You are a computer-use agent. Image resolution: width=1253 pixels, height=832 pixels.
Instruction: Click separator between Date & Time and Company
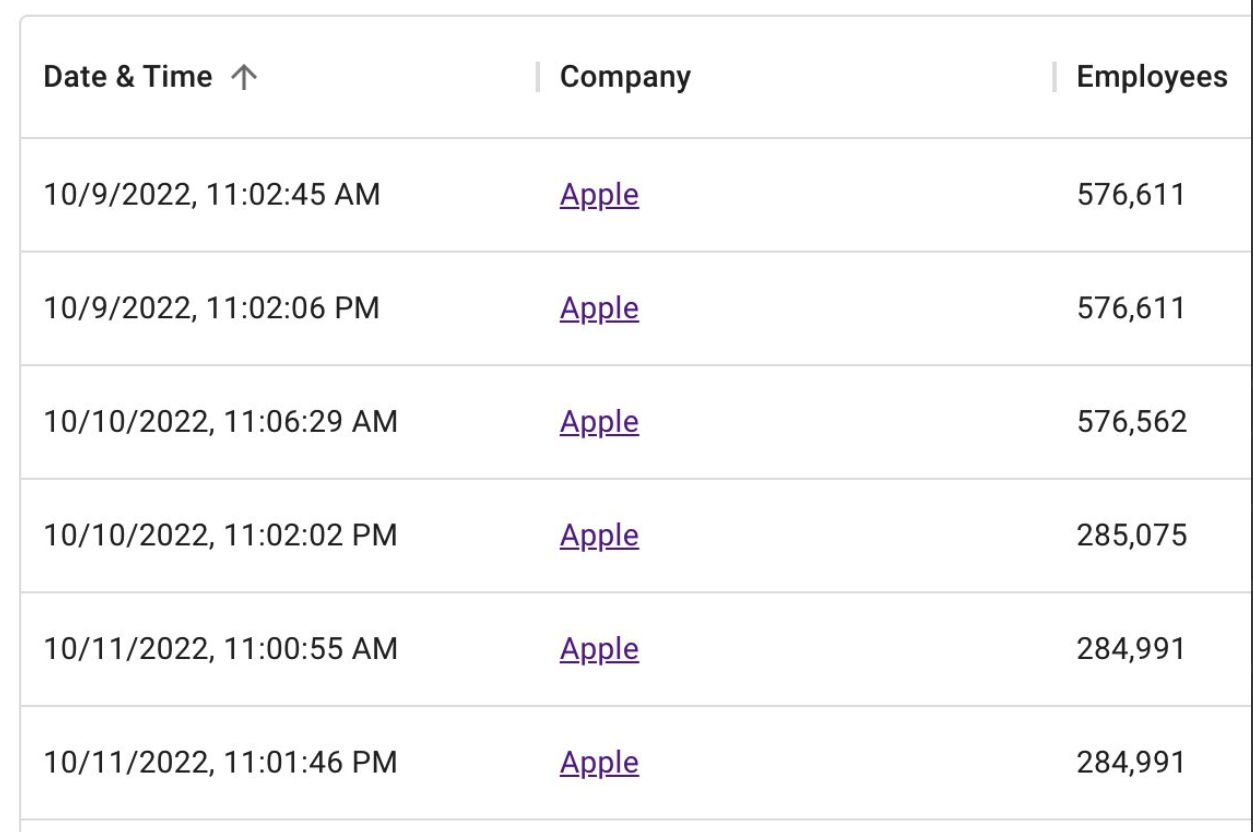[x=538, y=77]
